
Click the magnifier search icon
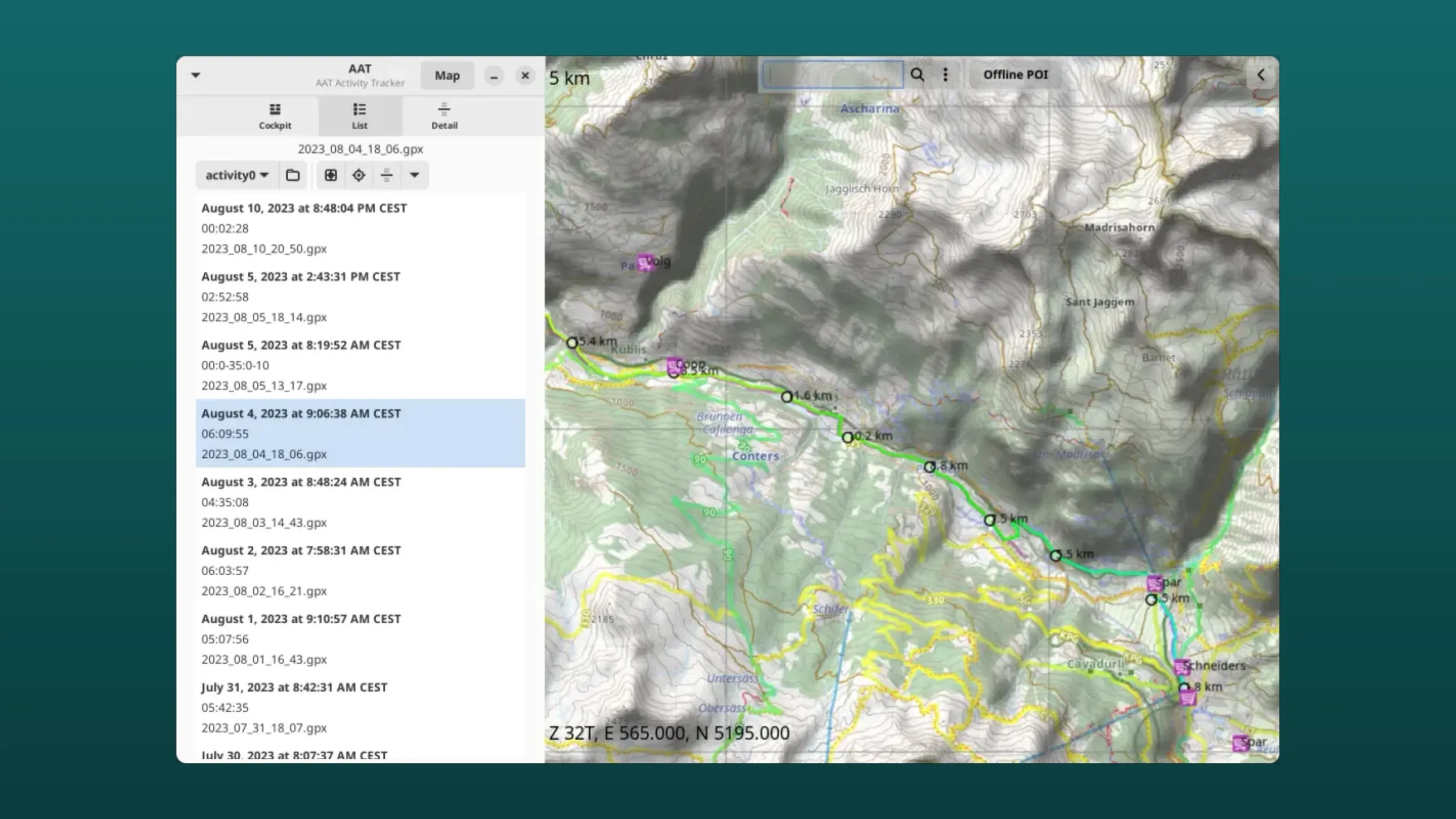918,75
